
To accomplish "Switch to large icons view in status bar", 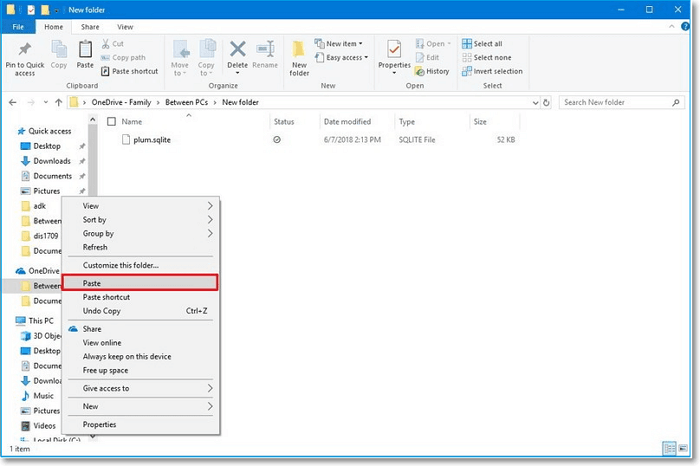I will pyautogui.click(x=681, y=447).
